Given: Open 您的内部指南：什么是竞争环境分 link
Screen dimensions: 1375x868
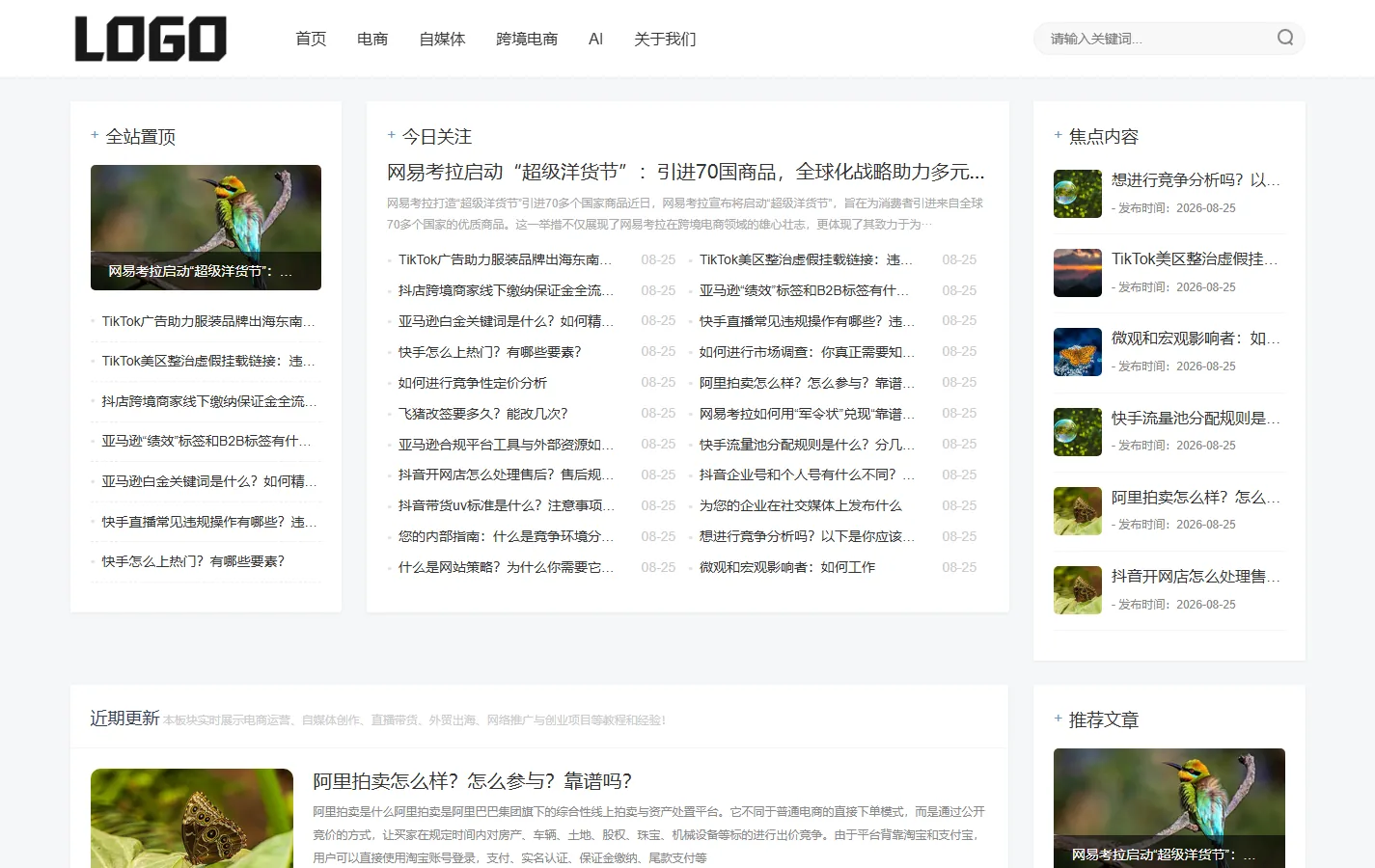Looking at the screenshot, I should tap(506, 536).
